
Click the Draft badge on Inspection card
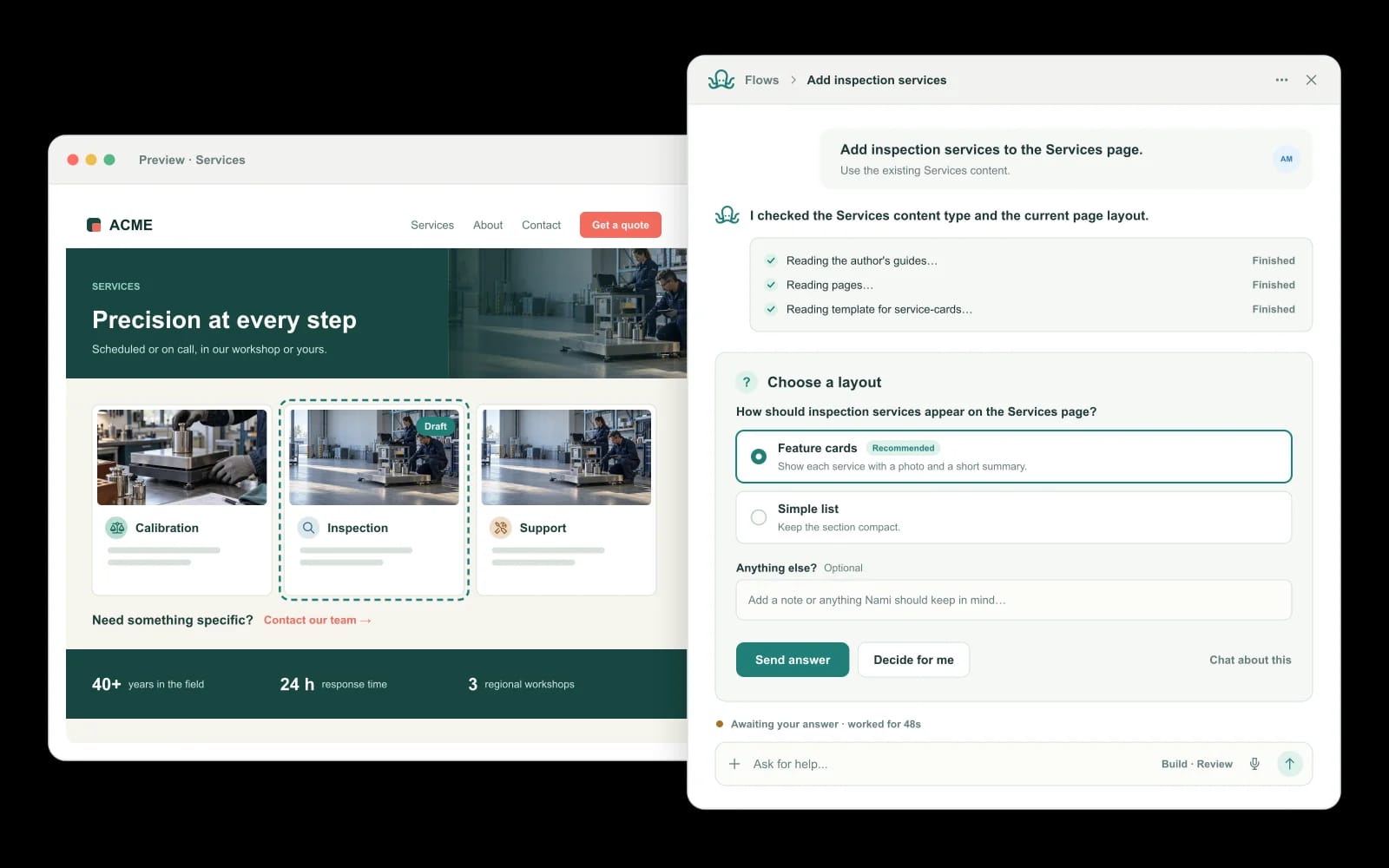point(436,426)
